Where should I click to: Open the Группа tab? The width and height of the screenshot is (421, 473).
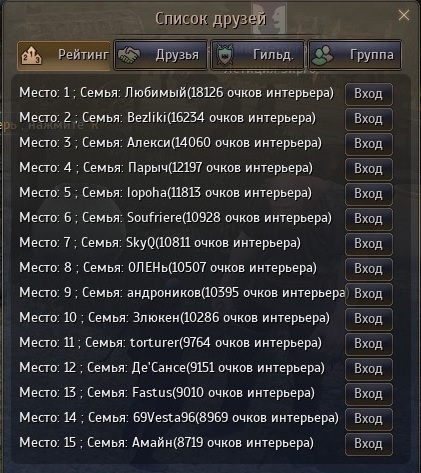pyautogui.click(x=355, y=55)
